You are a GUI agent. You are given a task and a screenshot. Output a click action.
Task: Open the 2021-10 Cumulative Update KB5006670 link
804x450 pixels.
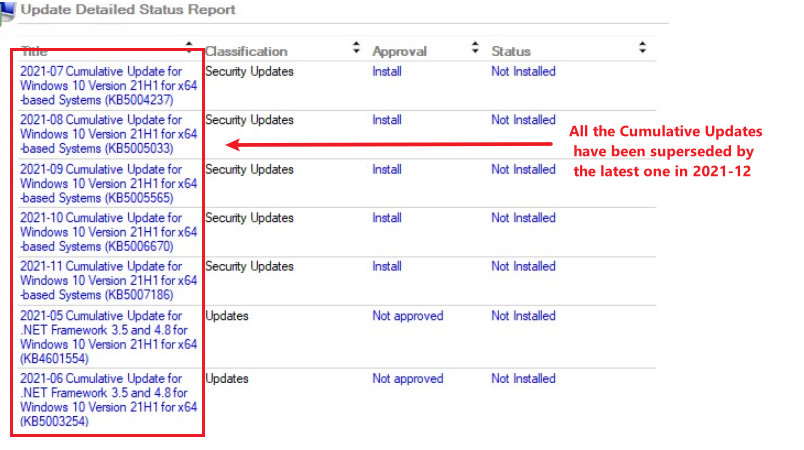tap(108, 232)
